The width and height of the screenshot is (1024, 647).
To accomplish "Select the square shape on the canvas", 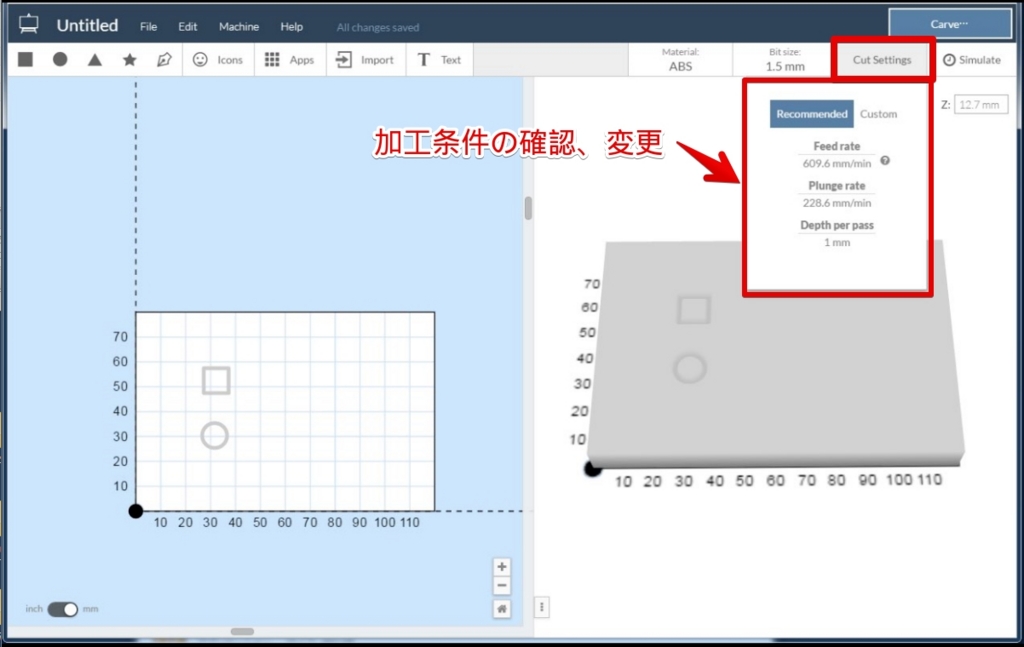I will tap(216, 381).
